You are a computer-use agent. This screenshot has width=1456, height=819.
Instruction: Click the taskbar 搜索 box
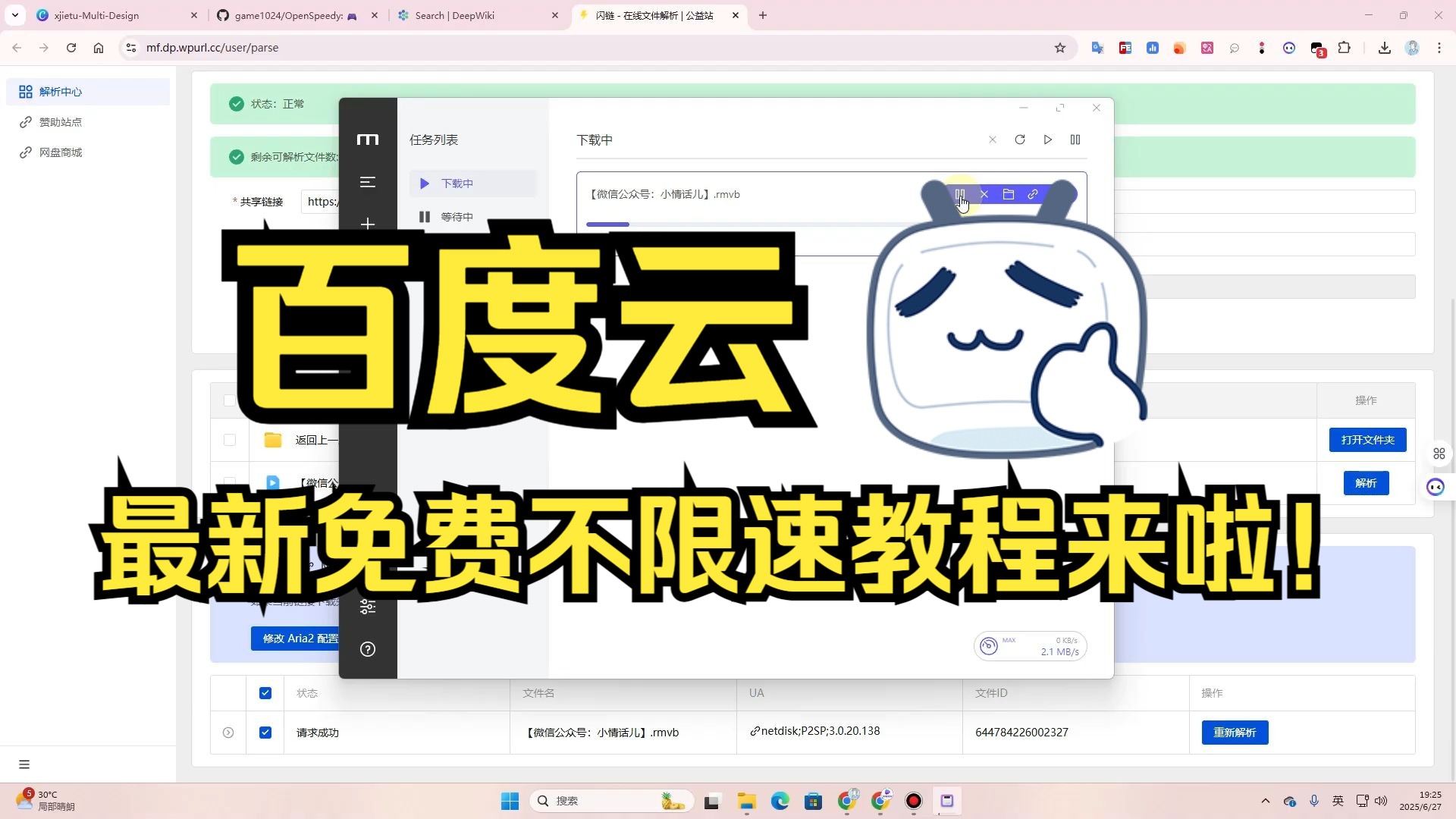click(x=613, y=801)
